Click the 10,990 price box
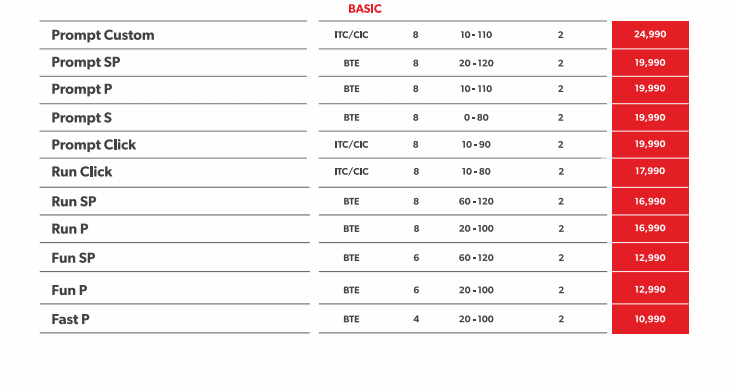730x392 pixels. [650, 319]
